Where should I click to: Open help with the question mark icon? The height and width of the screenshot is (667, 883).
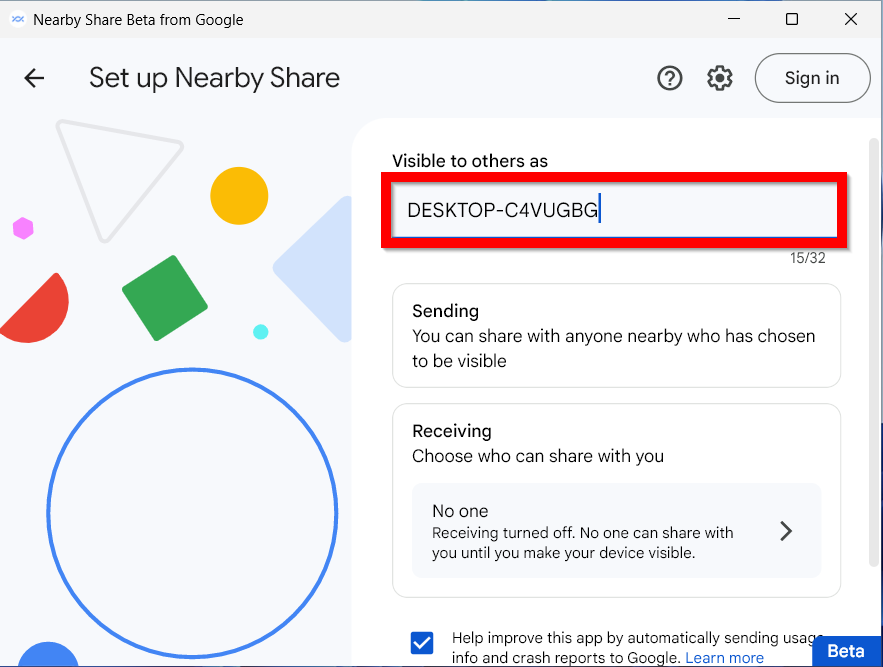pos(669,78)
